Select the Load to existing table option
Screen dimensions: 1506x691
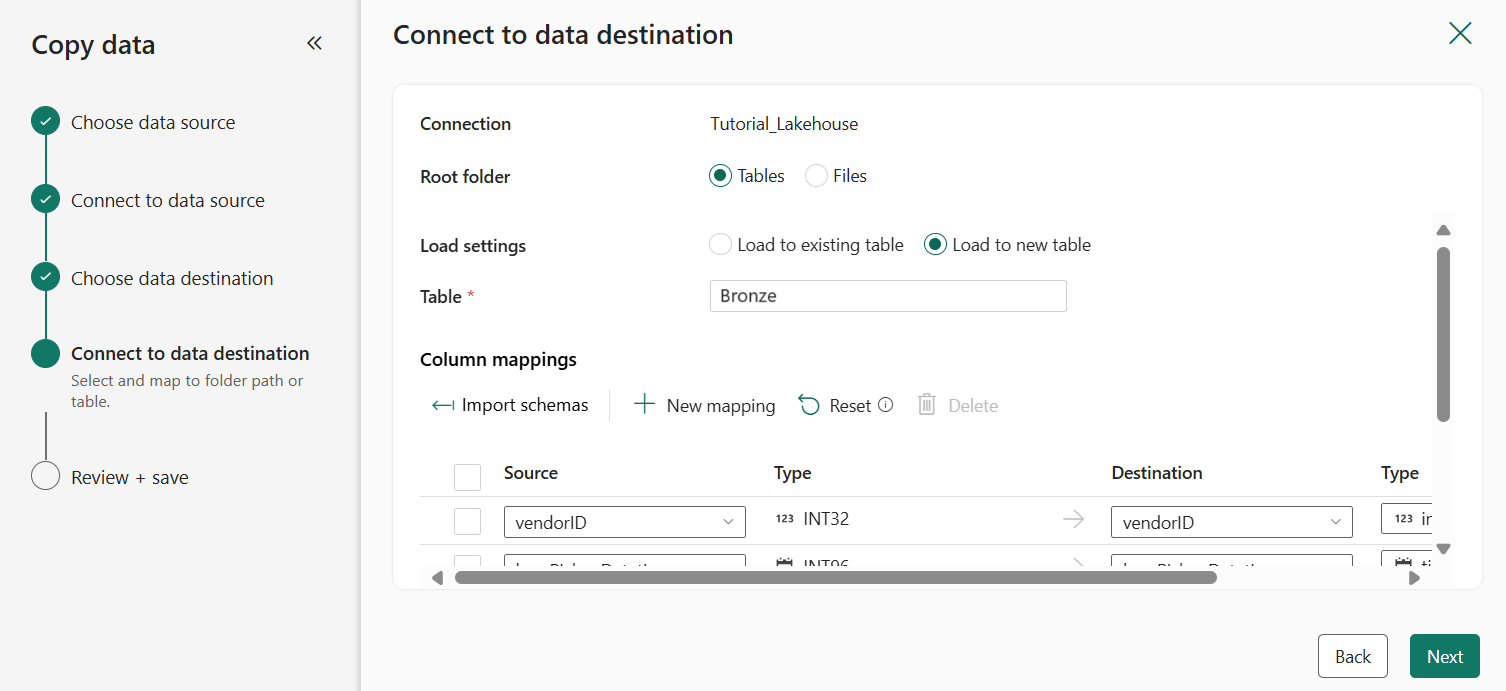[x=720, y=245]
